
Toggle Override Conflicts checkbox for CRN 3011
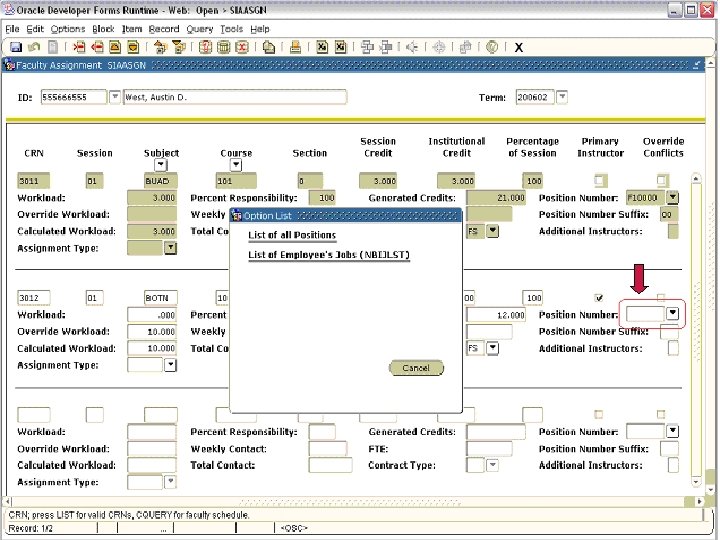(661, 181)
